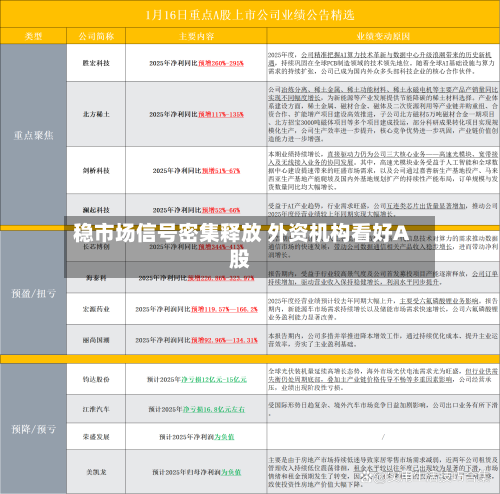
Task: Click company name 北方稀土
Action: (96, 114)
